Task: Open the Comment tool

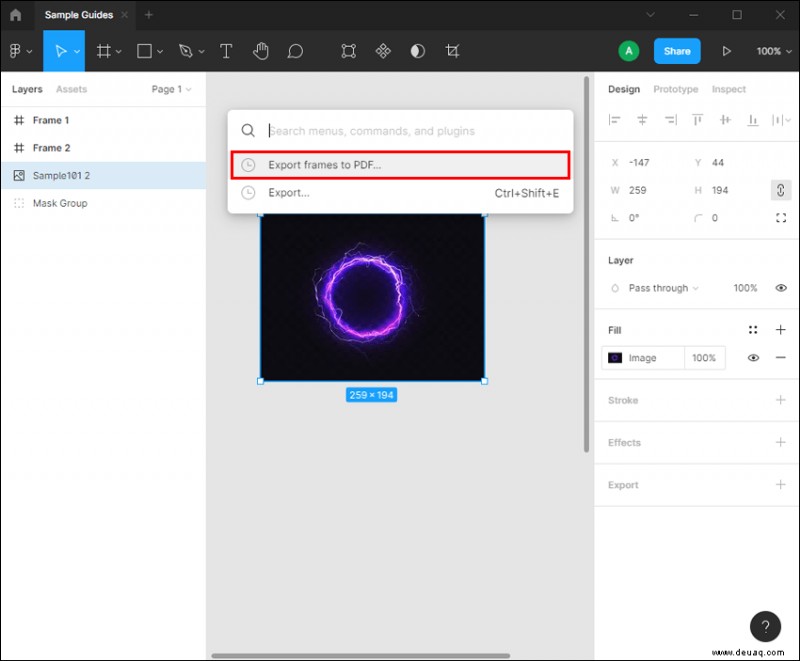Action: pos(295,51)
